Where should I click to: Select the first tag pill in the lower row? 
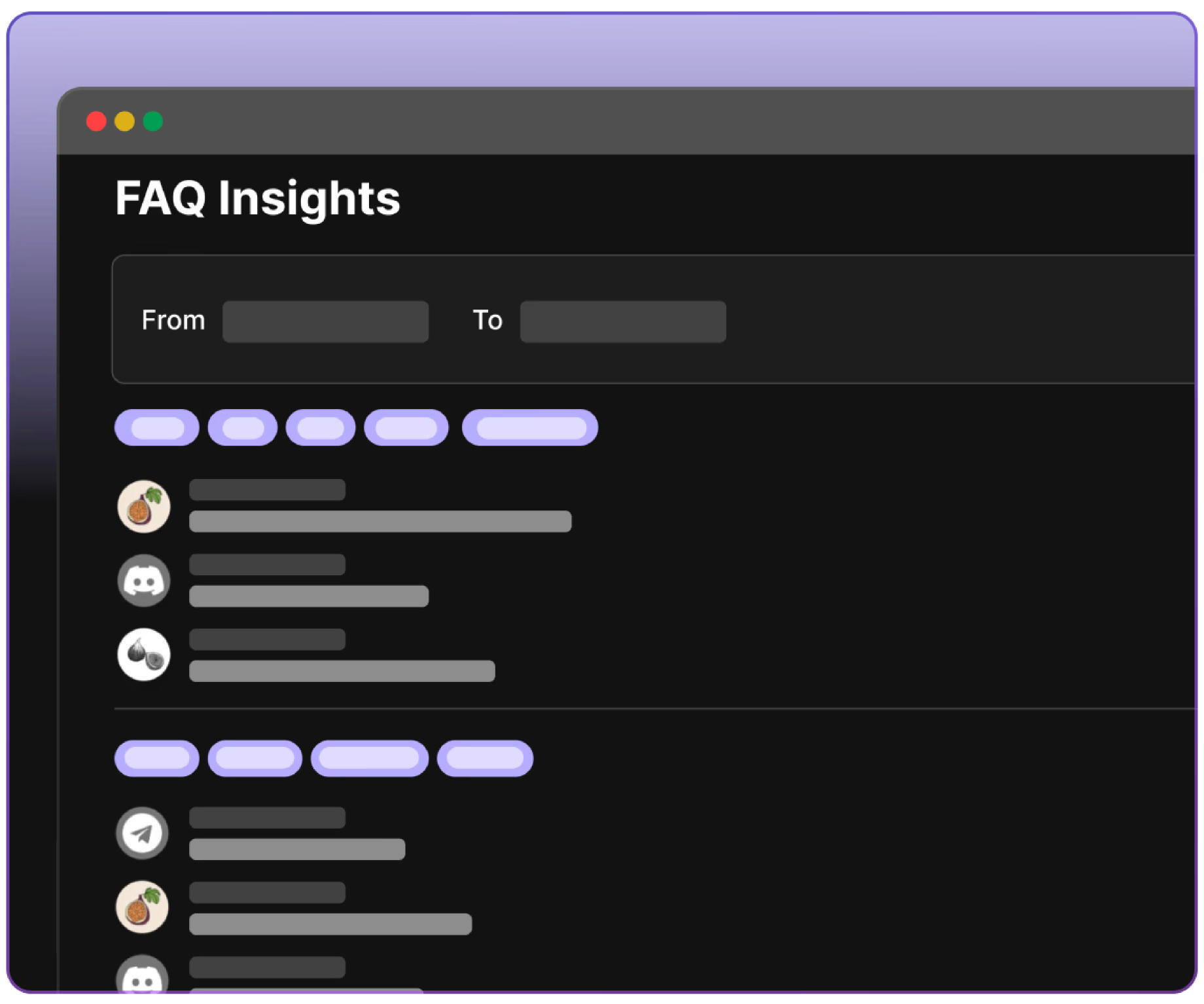157,759
